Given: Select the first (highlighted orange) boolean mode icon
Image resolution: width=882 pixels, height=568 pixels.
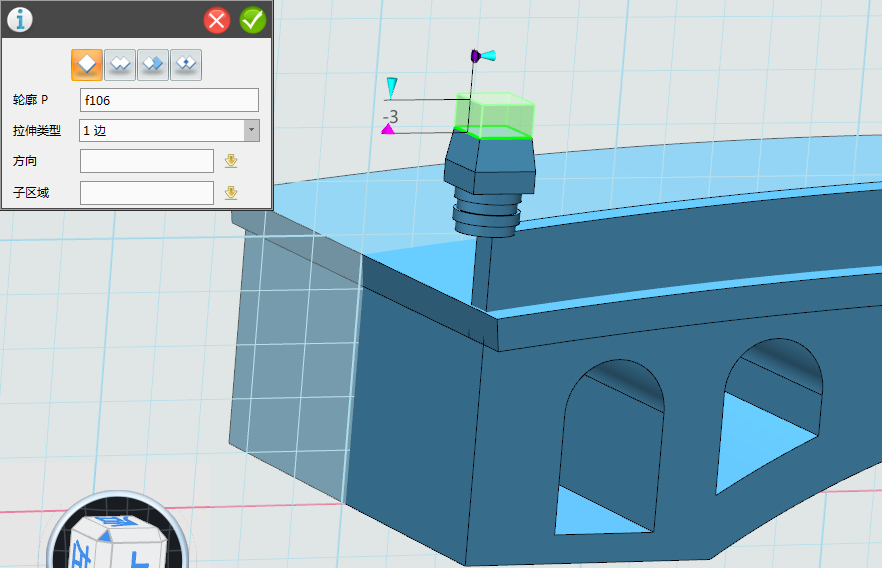Looking at the screenshot, I should [87, 64].
